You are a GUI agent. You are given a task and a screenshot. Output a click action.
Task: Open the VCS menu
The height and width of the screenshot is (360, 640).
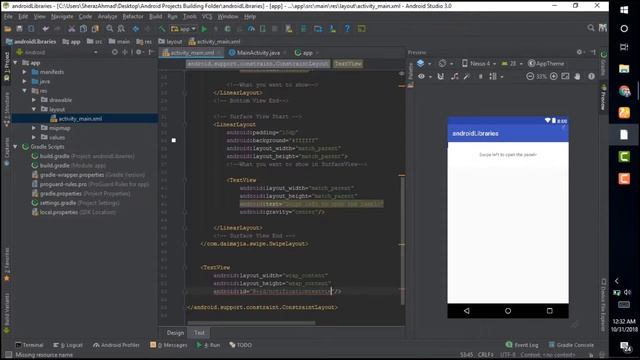coord(207,17)
